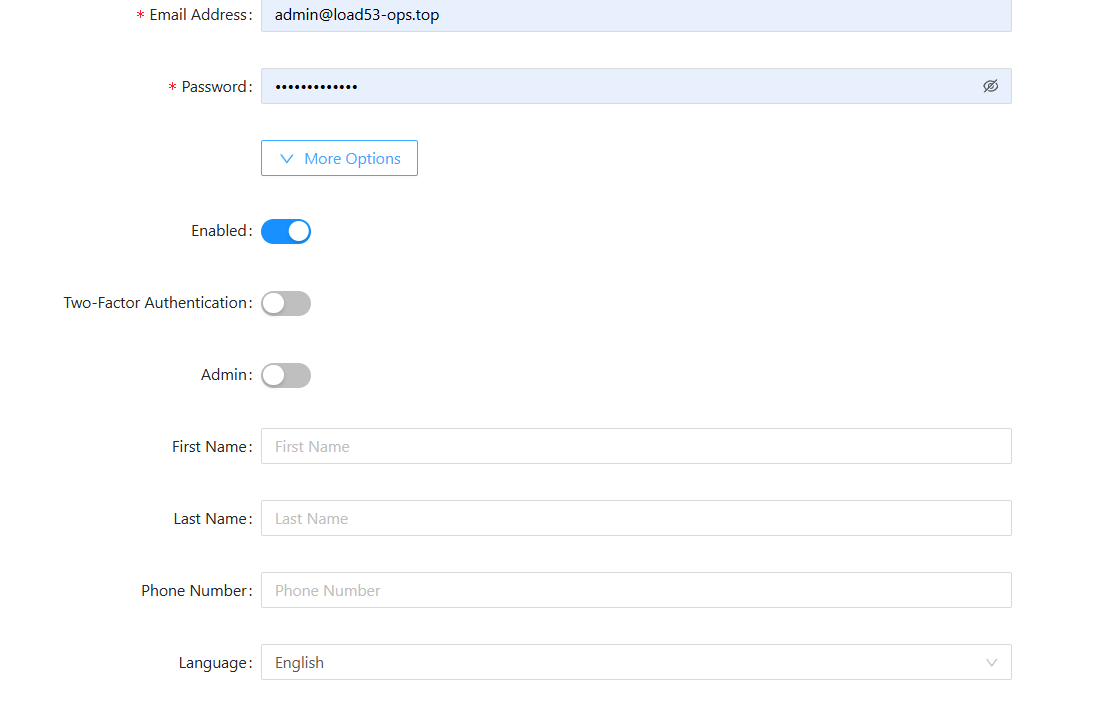Click the "Two-Factor Authentication" label text
The width and height of the screenshot is (1106, 705).
coord(155,303)
